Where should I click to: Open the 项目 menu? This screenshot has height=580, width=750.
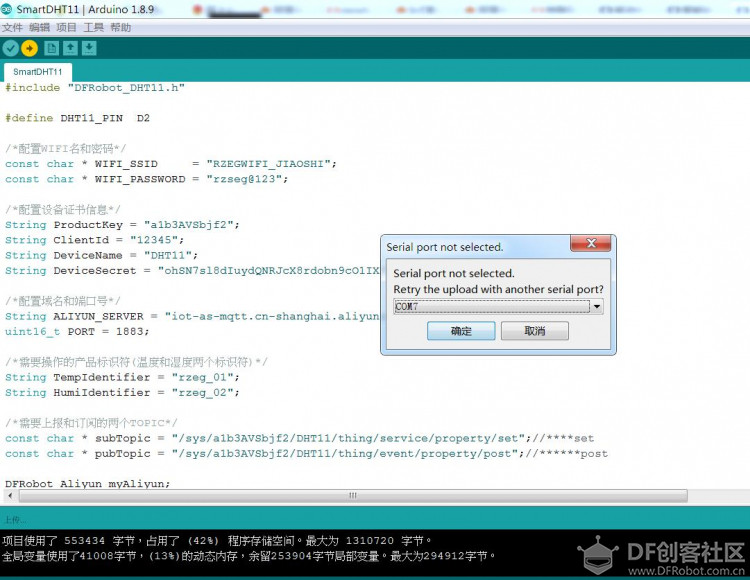66,28
